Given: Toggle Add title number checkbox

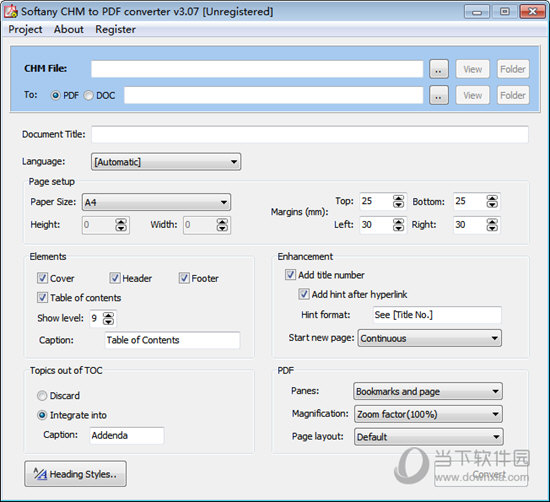Looking at the screenshot, I should pyautogui.click(x=290, y=275).
